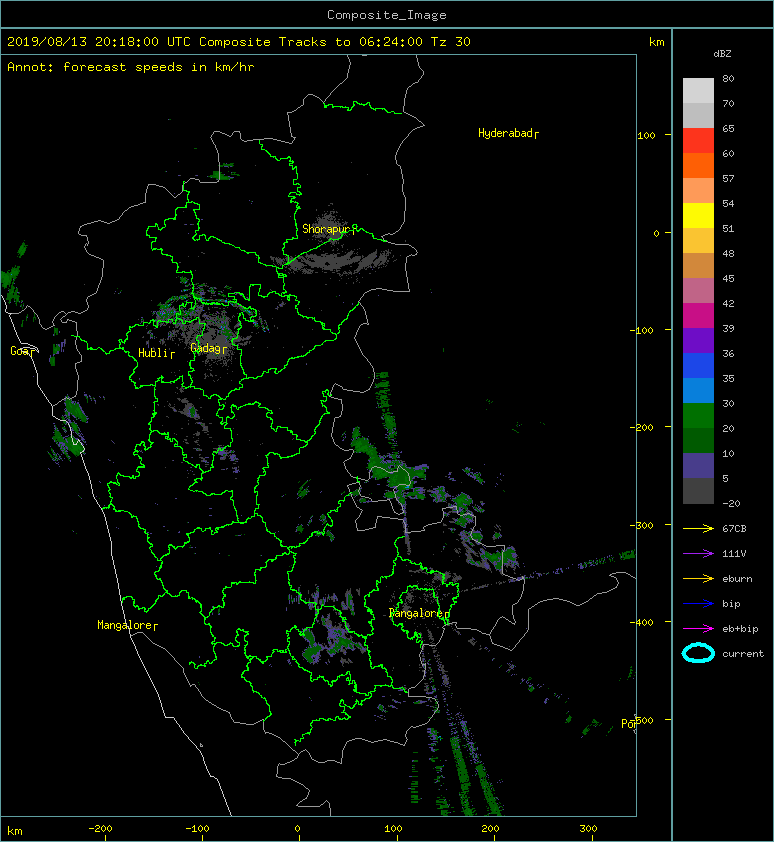The image size is (774, 842).
Task: Select the green 30 dBZ color swatch
Action: (698, 415)
